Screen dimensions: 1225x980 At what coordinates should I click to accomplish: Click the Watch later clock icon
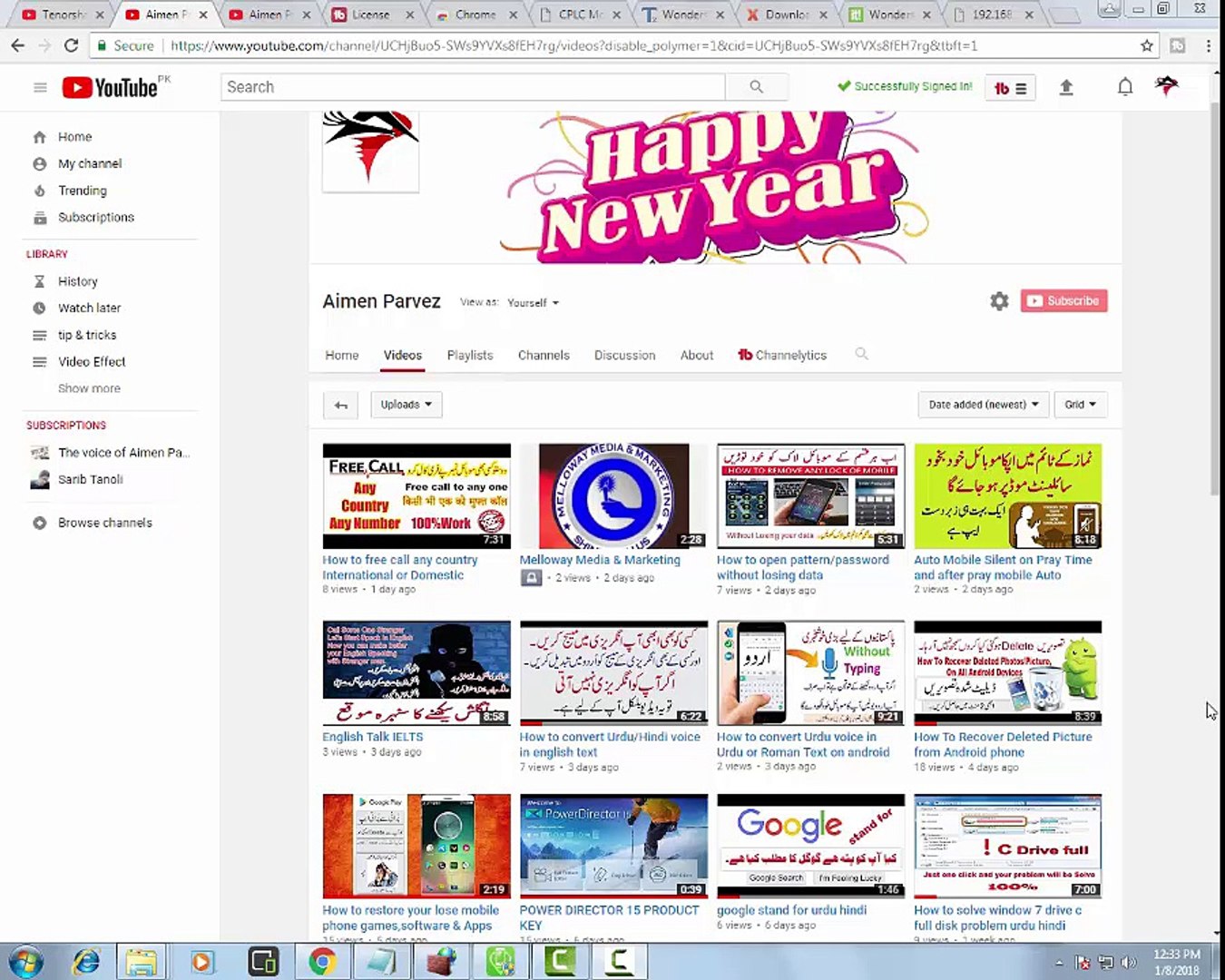(x=39, y=308)
